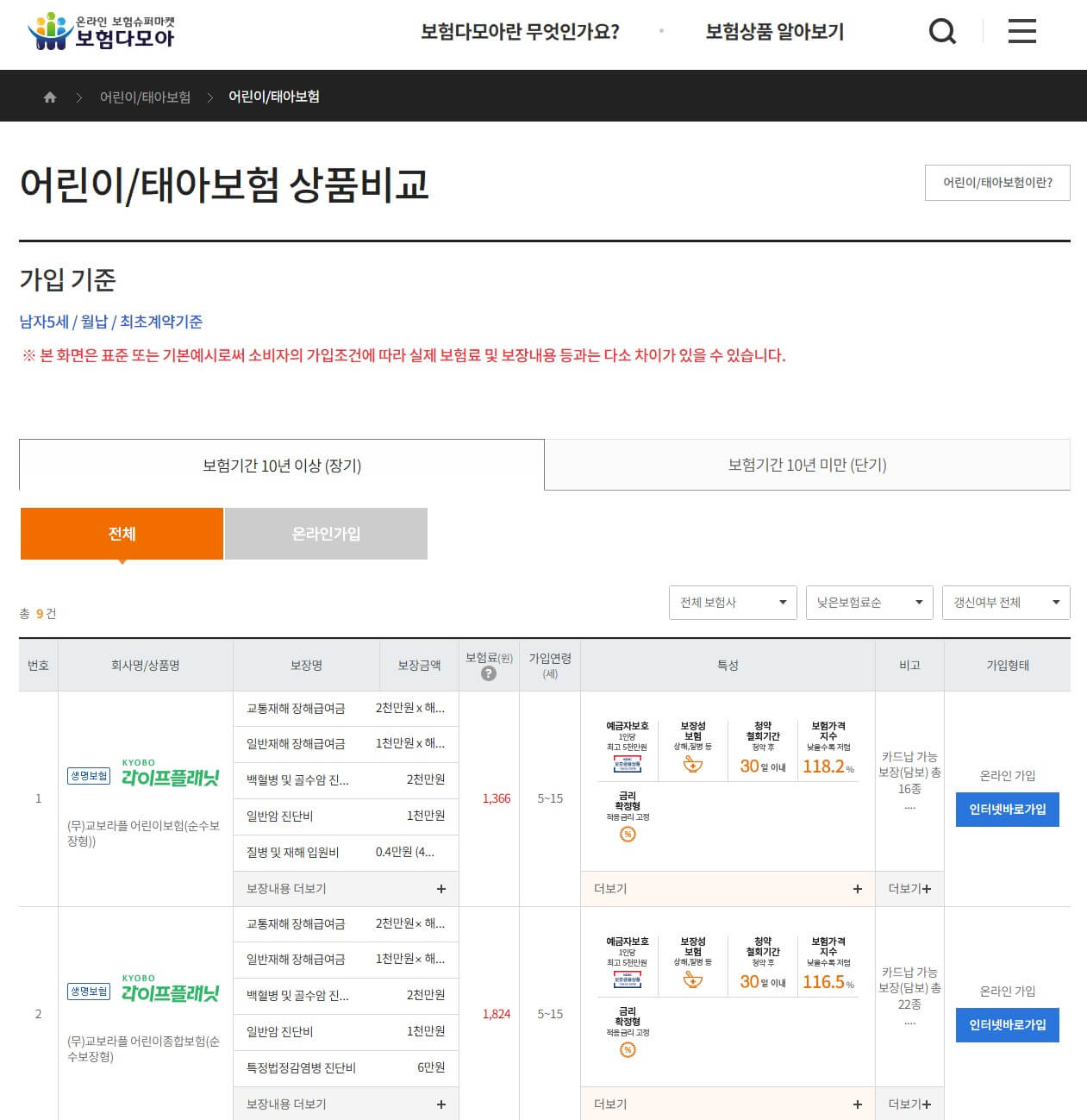1087x1120 pixels.
Task: Open the 갱신여부 전체 dropdown
Action: (x=1004, y=602)
